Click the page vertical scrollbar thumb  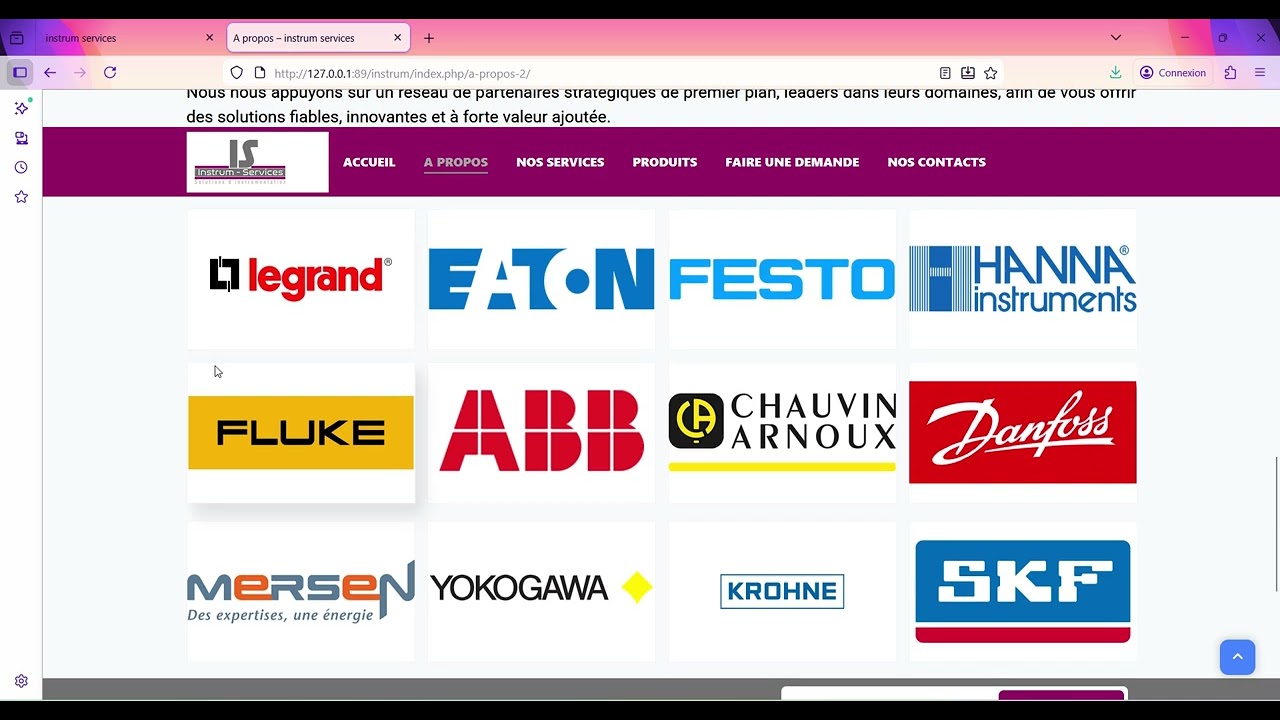tap(1276, 524)
